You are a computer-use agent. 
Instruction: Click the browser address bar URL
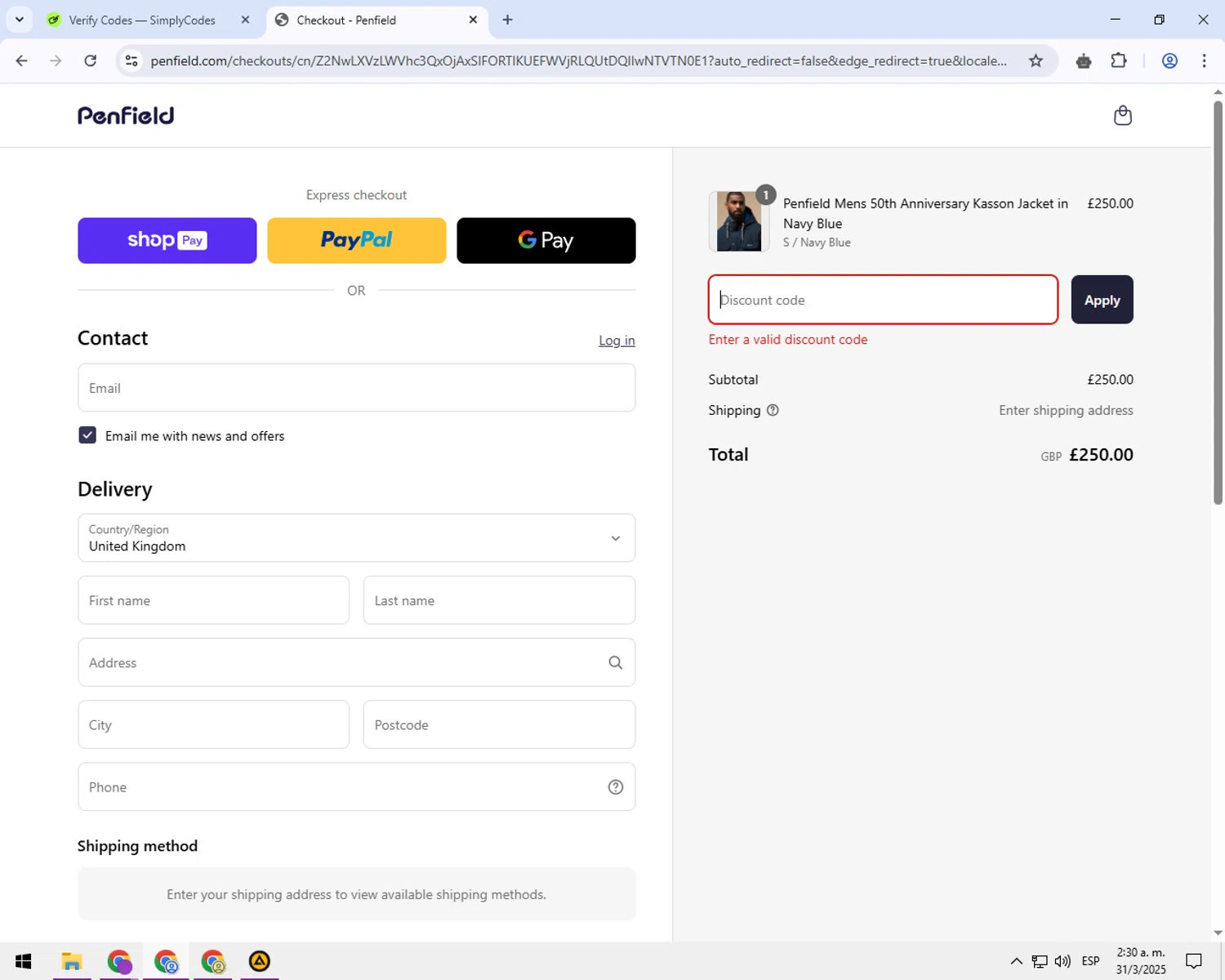[x=578, y=60]
